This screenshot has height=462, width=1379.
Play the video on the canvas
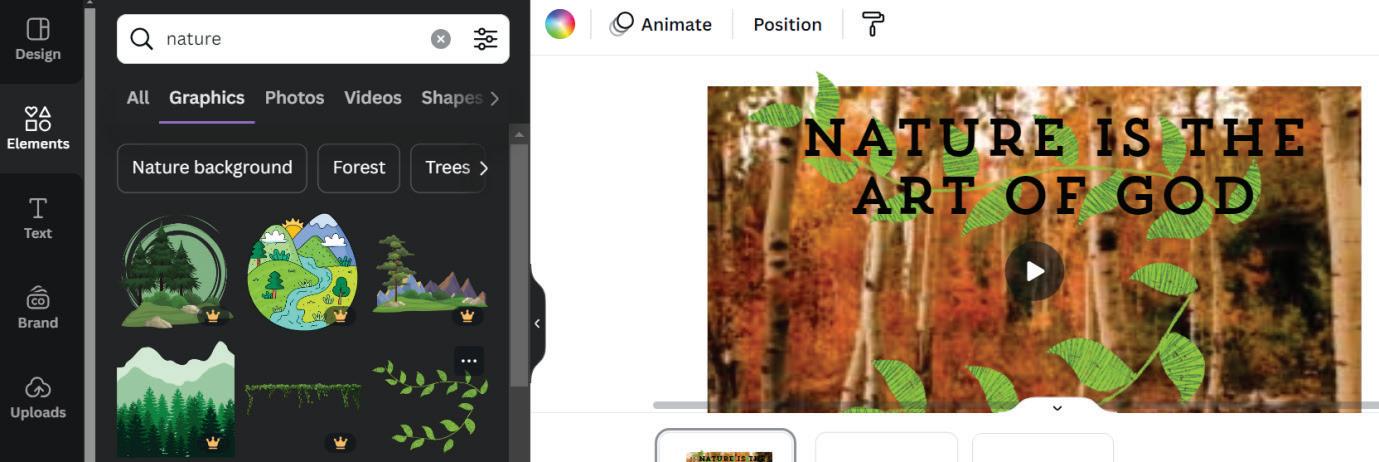click(1034, 271)
